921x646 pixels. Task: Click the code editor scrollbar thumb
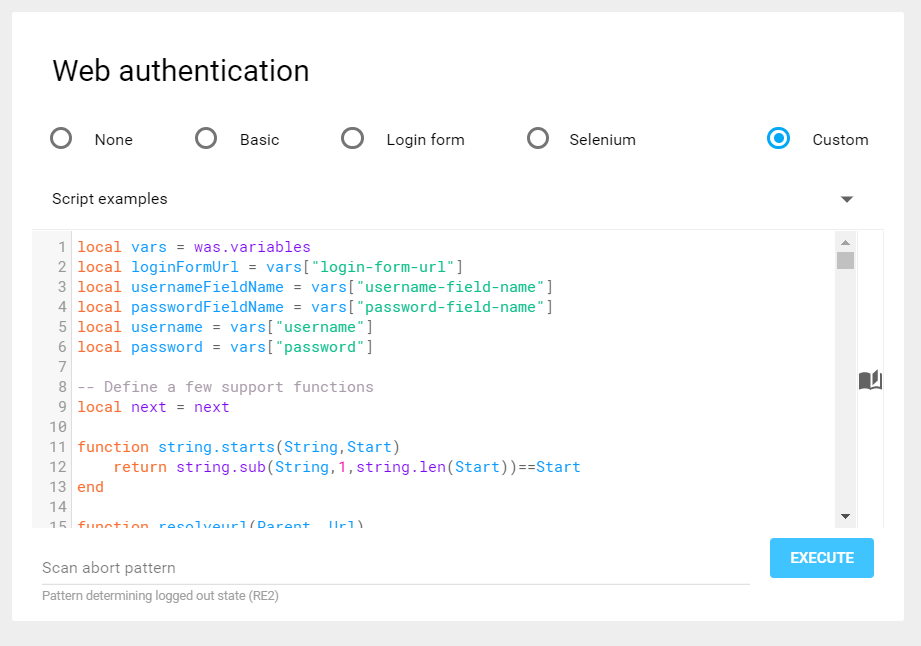click(845, 261)
